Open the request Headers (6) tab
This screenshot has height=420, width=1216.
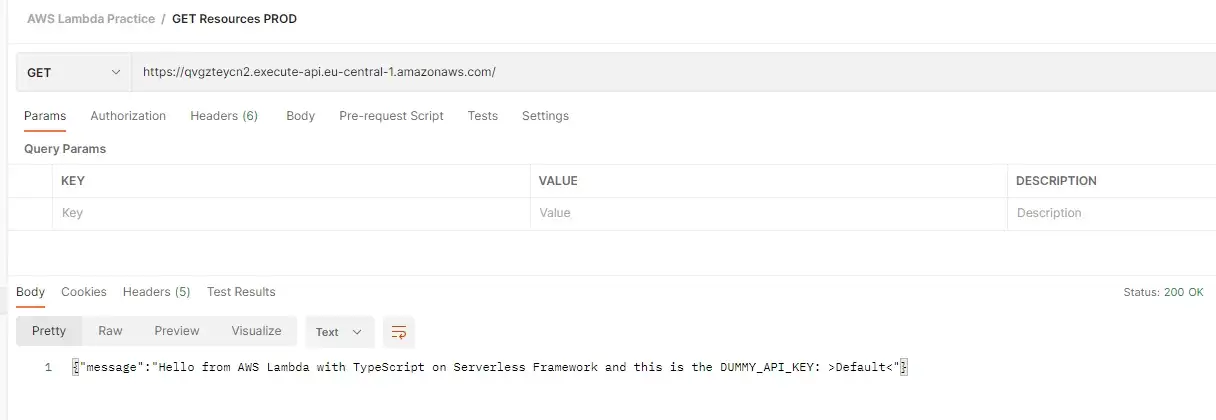coord(224,116)
